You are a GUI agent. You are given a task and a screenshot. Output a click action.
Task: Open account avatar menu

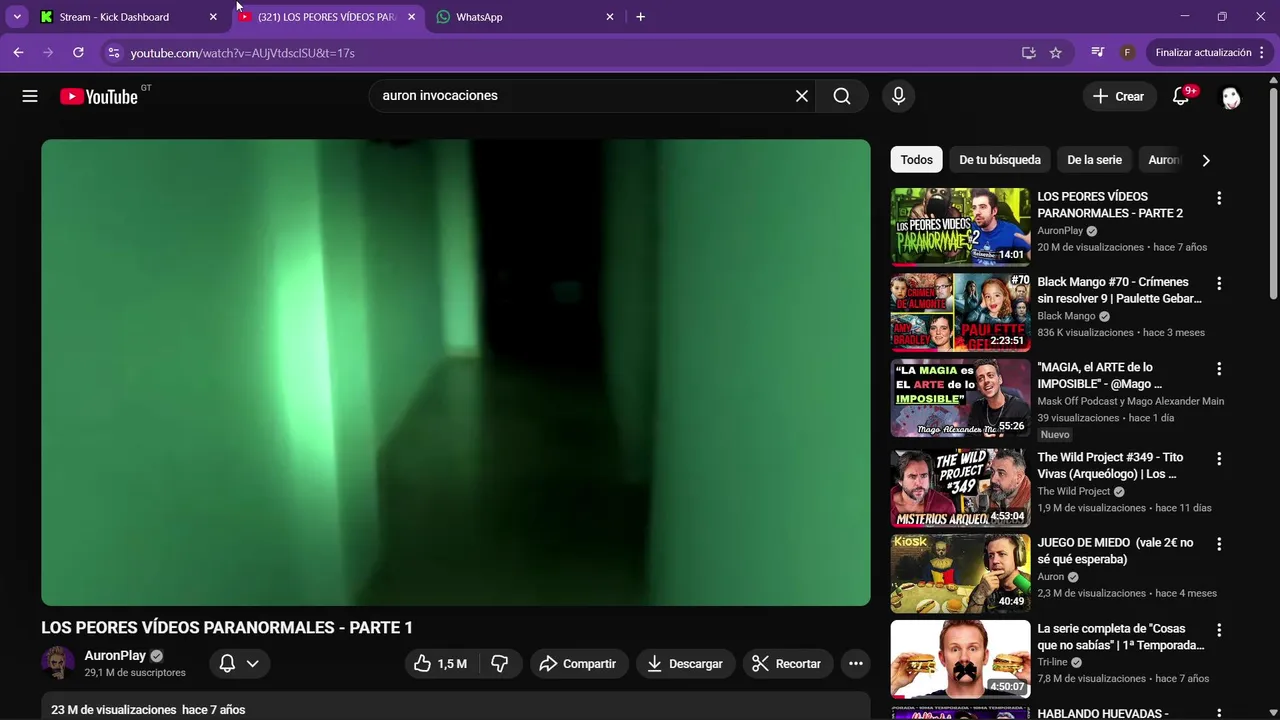[1231, 97]
